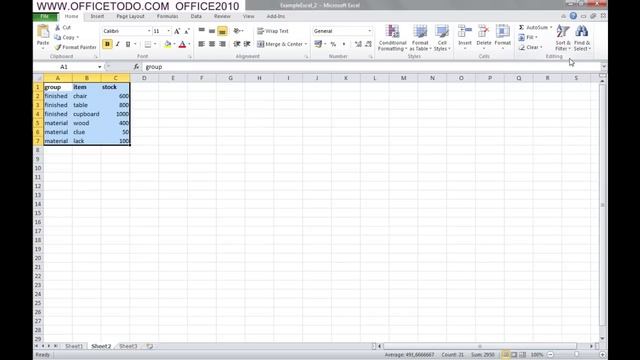Click Merge & Center
This screenshot has height=360, width=640.
282,44
